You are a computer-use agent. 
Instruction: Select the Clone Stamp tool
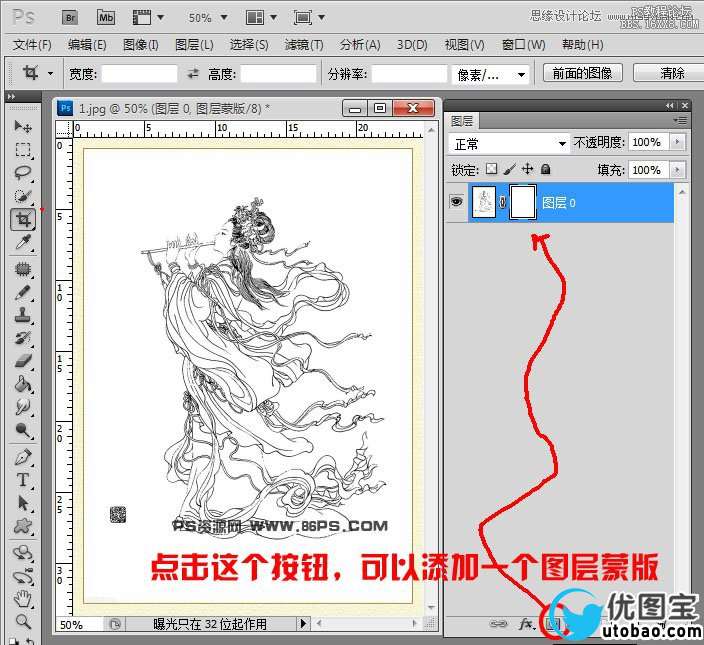click(x=23, y=316)
